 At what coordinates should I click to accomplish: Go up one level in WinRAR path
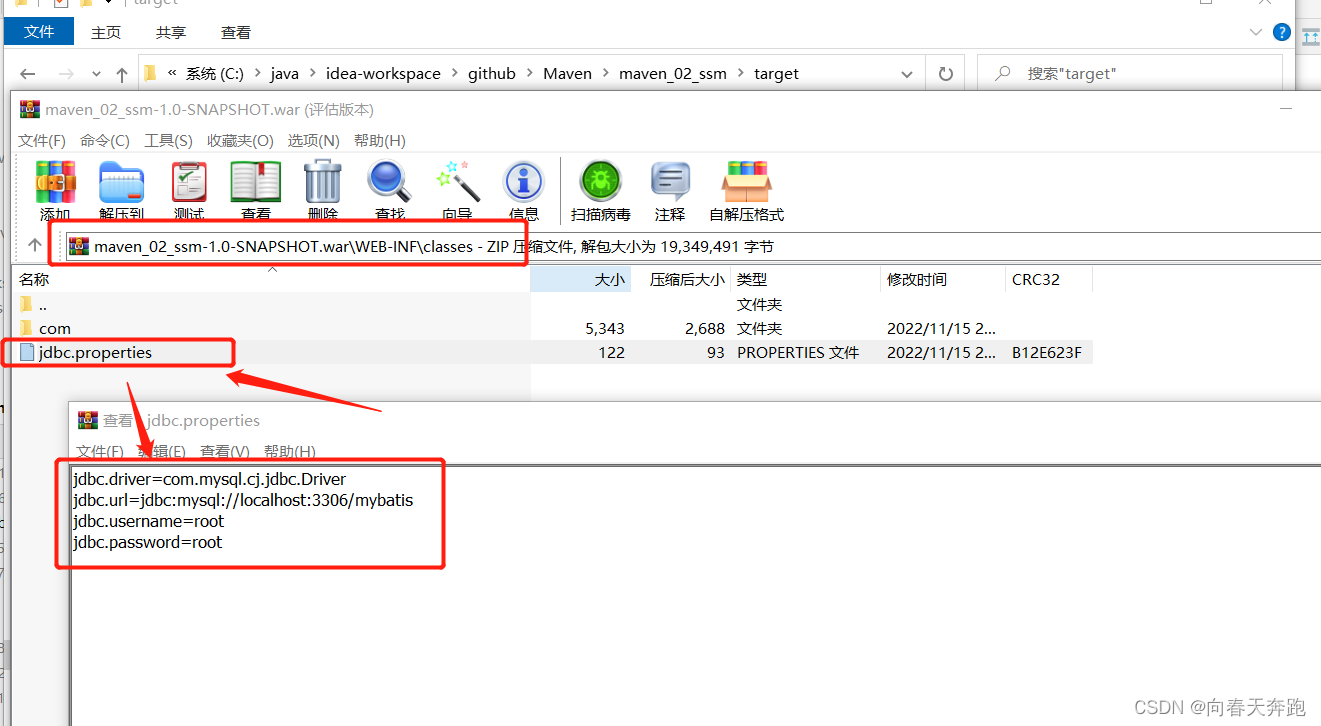click(x=34, y=246)
